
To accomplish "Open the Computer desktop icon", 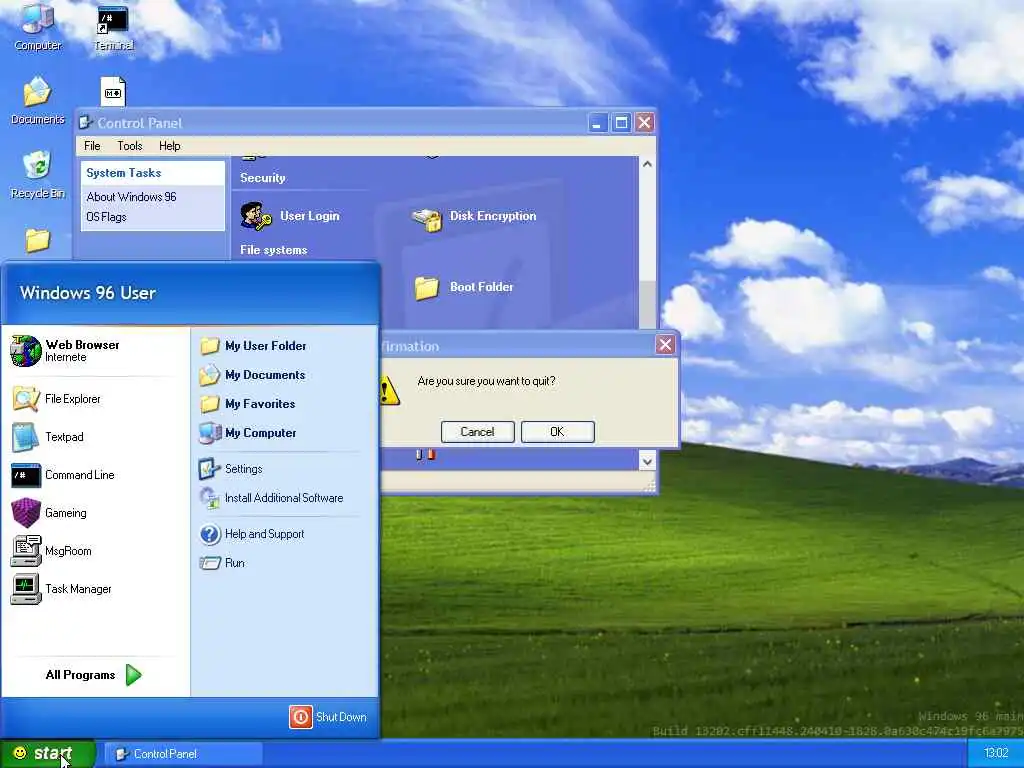I will click(38, 26).
